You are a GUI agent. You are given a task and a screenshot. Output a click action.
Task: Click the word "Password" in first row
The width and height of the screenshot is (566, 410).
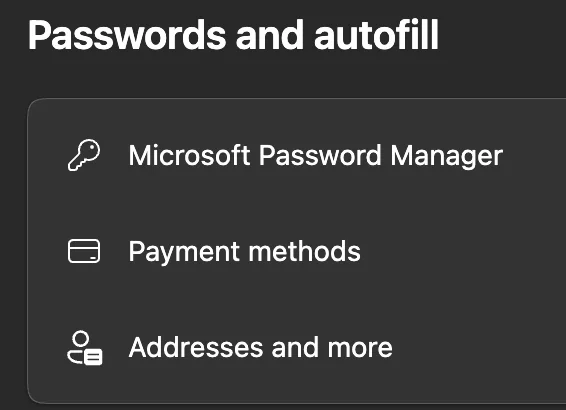coord(320,155)
